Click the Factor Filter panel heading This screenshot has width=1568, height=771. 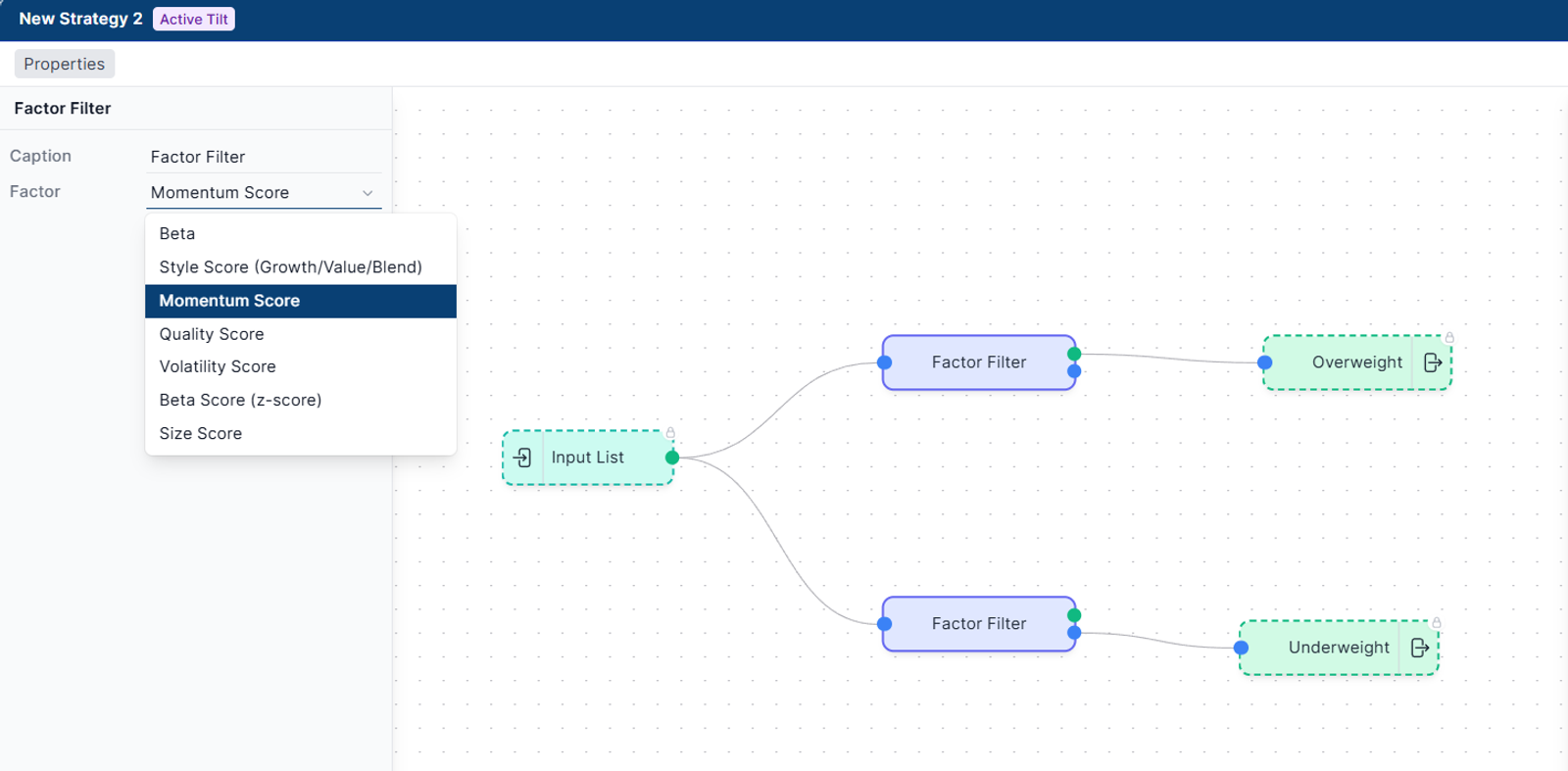click(63, 109)
